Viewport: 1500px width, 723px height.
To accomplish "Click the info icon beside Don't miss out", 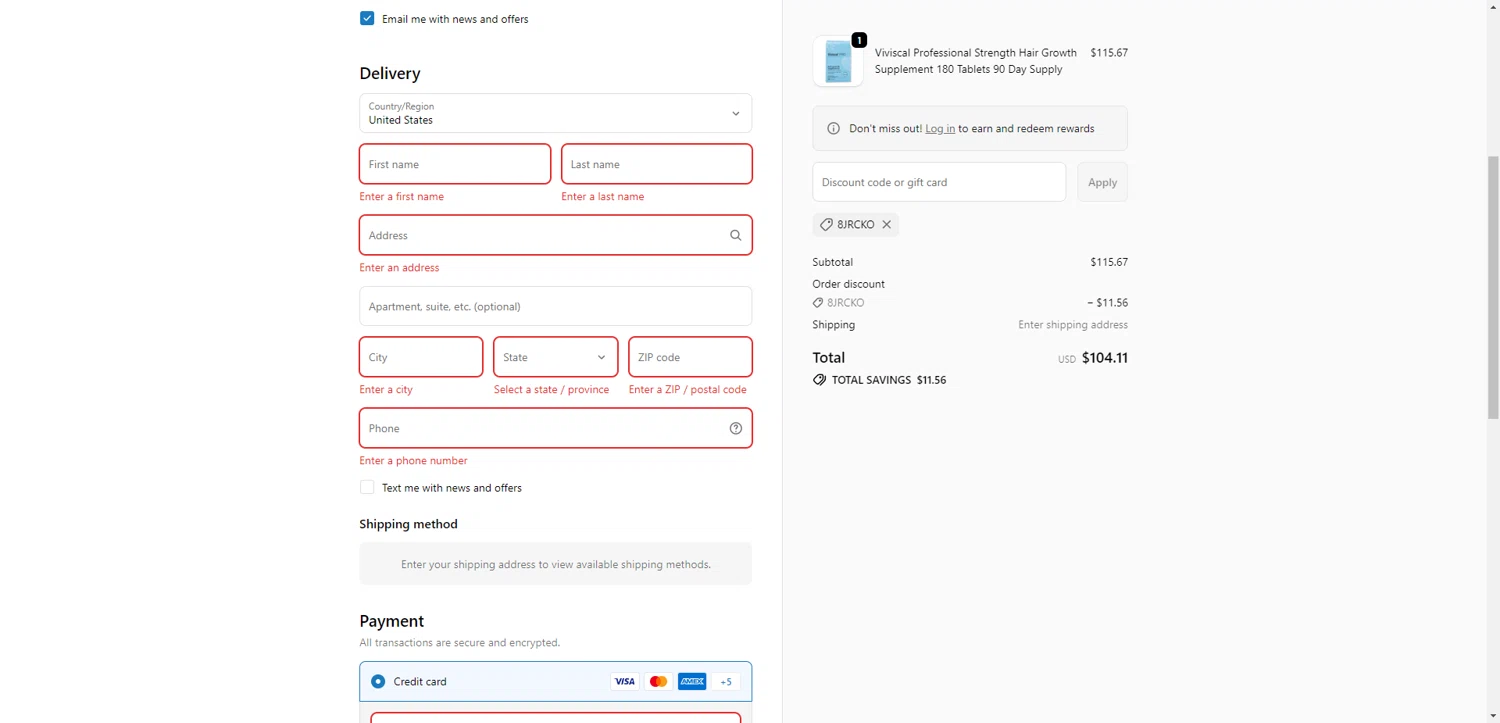I will click(833, 129).
